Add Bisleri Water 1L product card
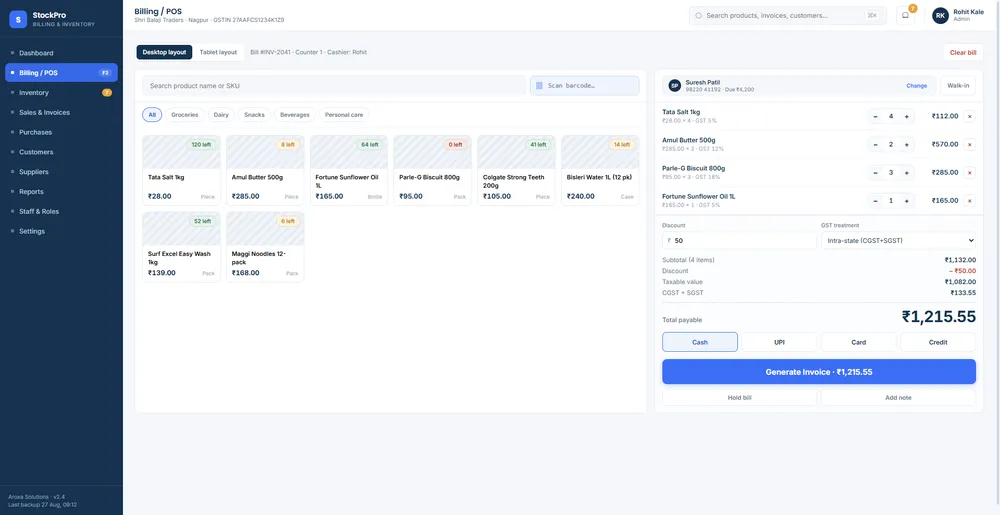The height and width of the screenshot is (515, 1000). coord(600,170)
